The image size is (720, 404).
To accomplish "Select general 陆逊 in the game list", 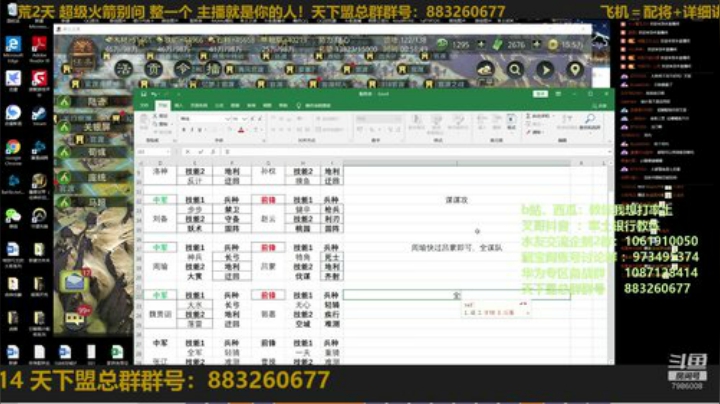I will 92,102.
